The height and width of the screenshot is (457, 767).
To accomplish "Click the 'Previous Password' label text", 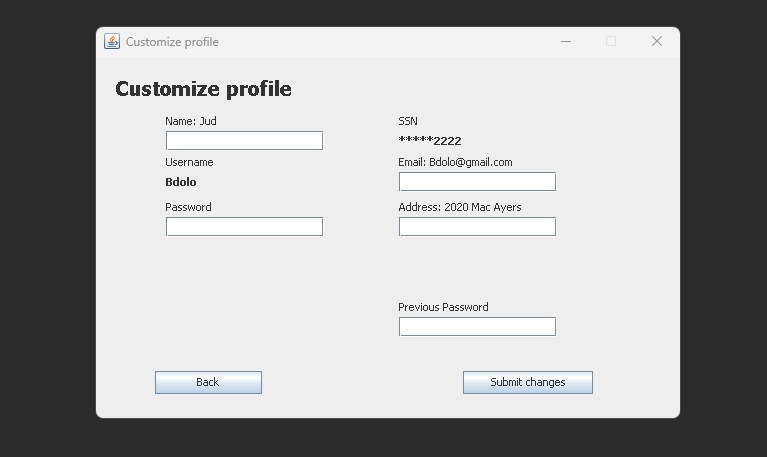I will (x=443, y=307).
